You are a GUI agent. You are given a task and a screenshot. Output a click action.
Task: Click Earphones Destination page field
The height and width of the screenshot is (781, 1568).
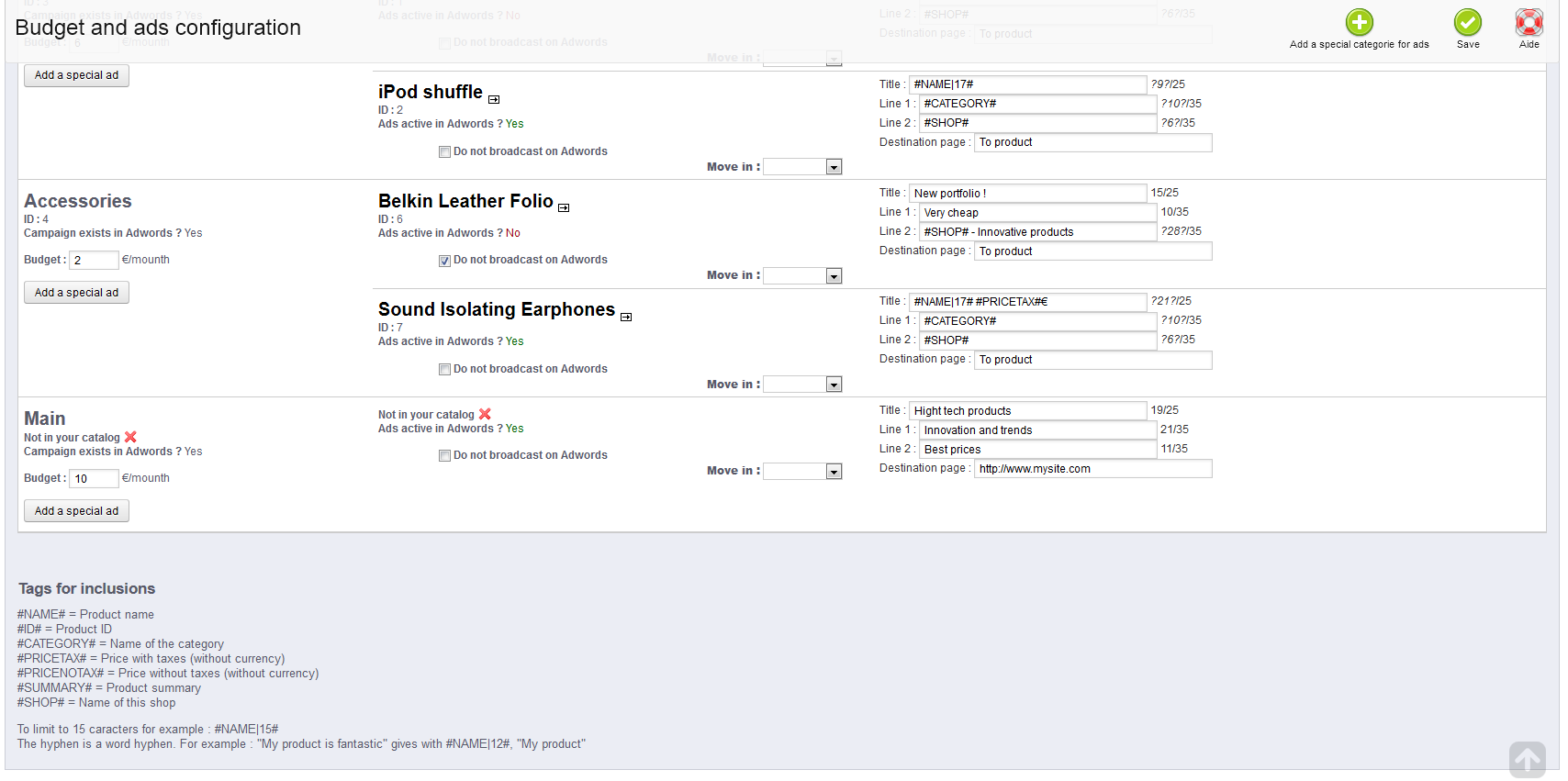[1092, 360]
